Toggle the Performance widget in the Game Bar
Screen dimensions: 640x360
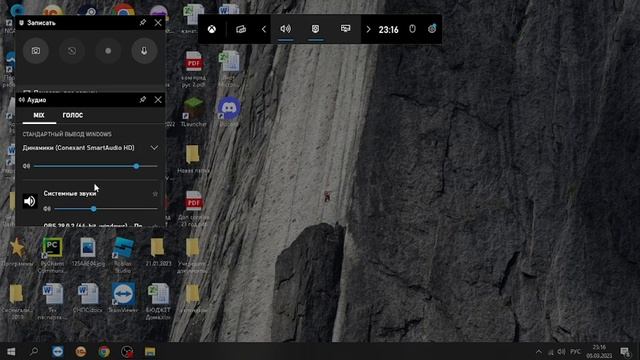click(x=346, y=29)
